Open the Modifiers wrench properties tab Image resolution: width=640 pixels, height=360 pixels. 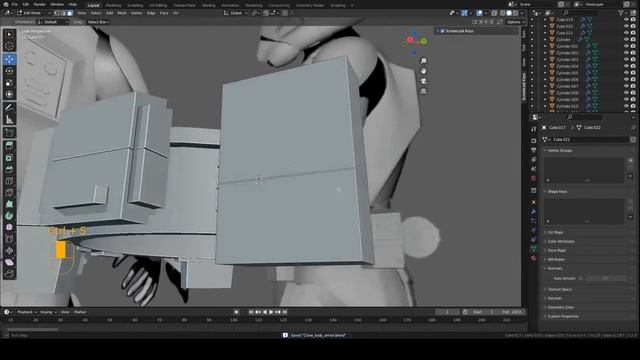click(533, 211)
